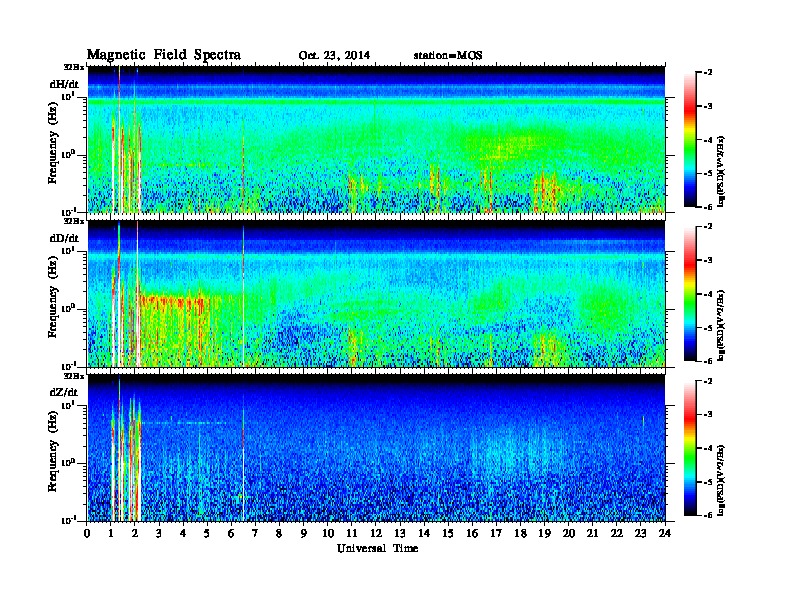The width and height of the screenshot is (792, 612).
Task: Click the dD/dt panel label
Action: pyautogui.click(x=64, y=238)
